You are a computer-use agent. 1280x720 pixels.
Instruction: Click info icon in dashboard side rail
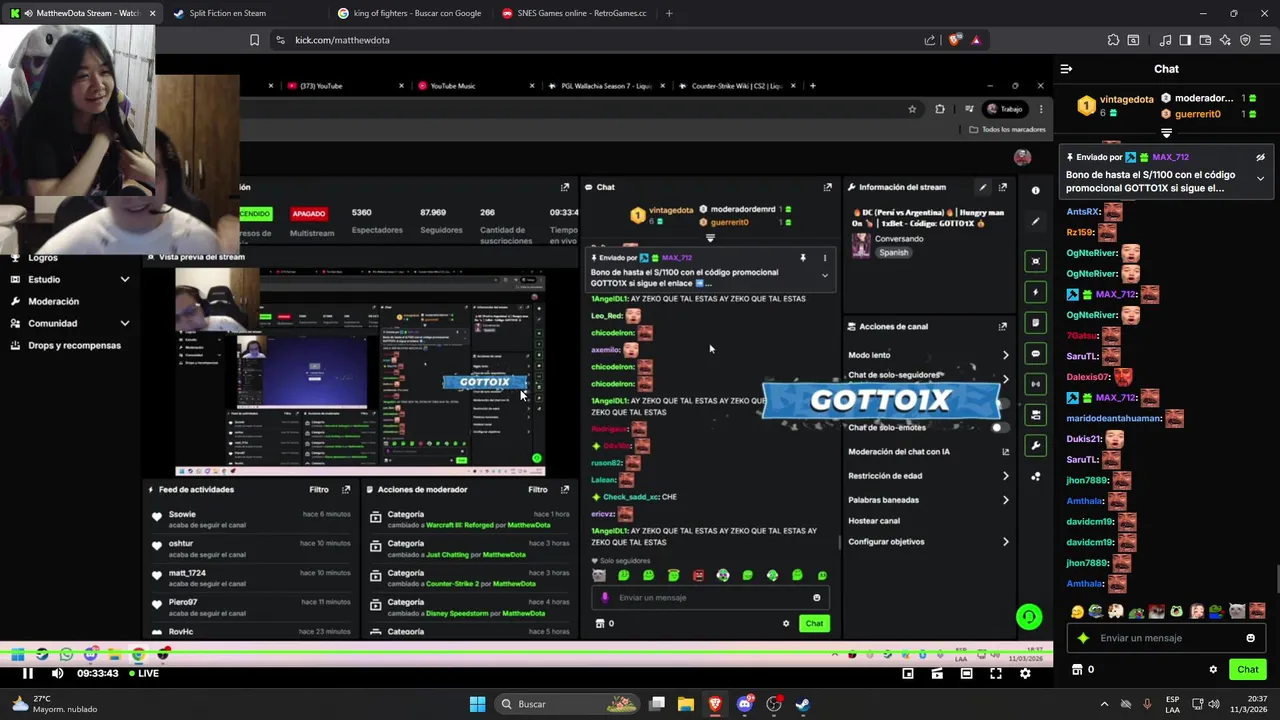(1036, 190)
